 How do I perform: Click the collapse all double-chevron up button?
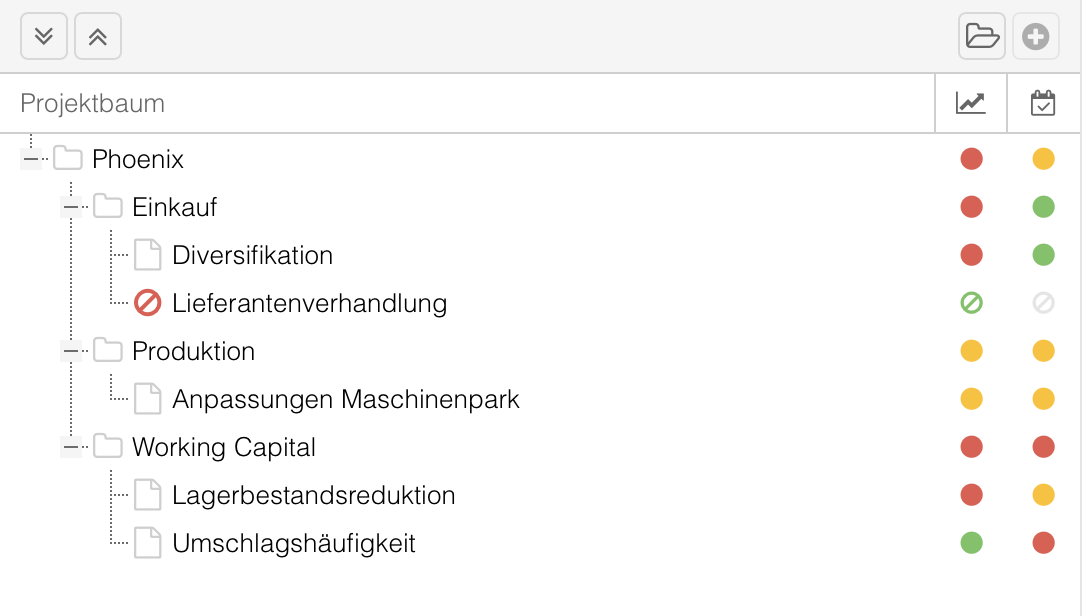coord(98,36)
